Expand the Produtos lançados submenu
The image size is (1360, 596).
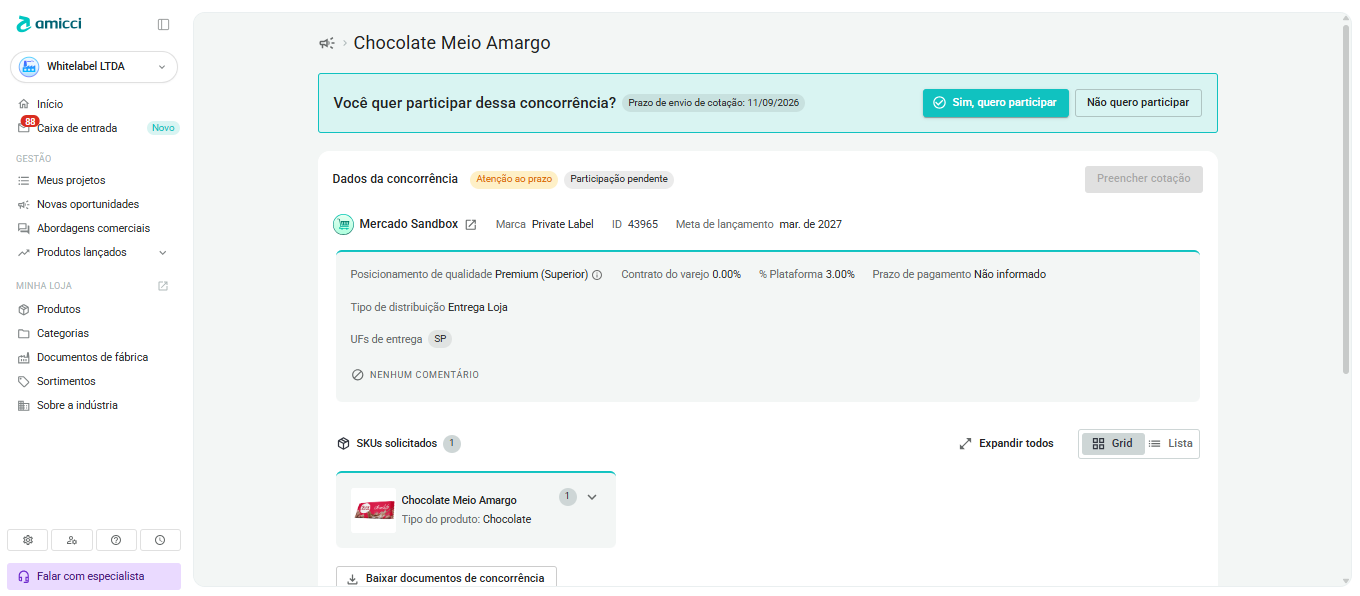163,253
